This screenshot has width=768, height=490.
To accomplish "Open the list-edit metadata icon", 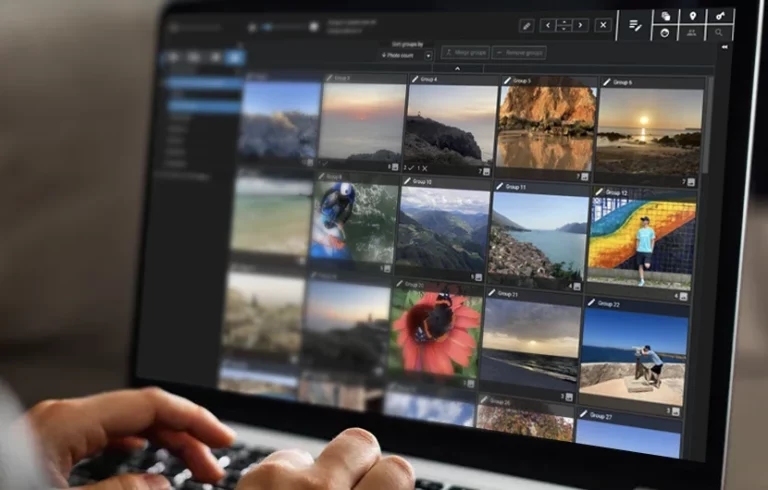I will coord(635,25).
